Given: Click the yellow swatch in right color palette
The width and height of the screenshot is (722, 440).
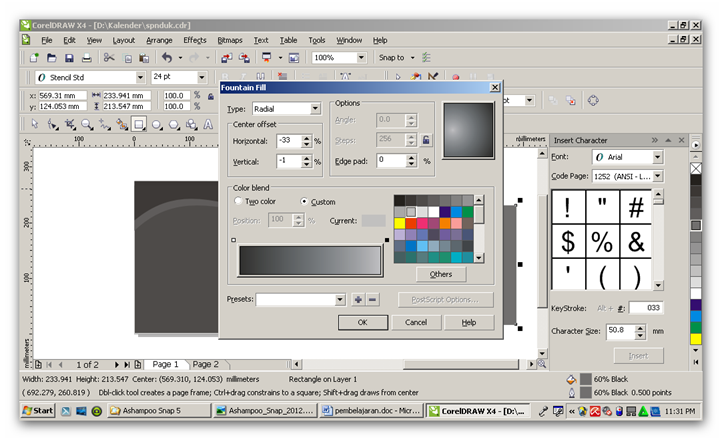Looking at the screenshot, I should (696, 339).
